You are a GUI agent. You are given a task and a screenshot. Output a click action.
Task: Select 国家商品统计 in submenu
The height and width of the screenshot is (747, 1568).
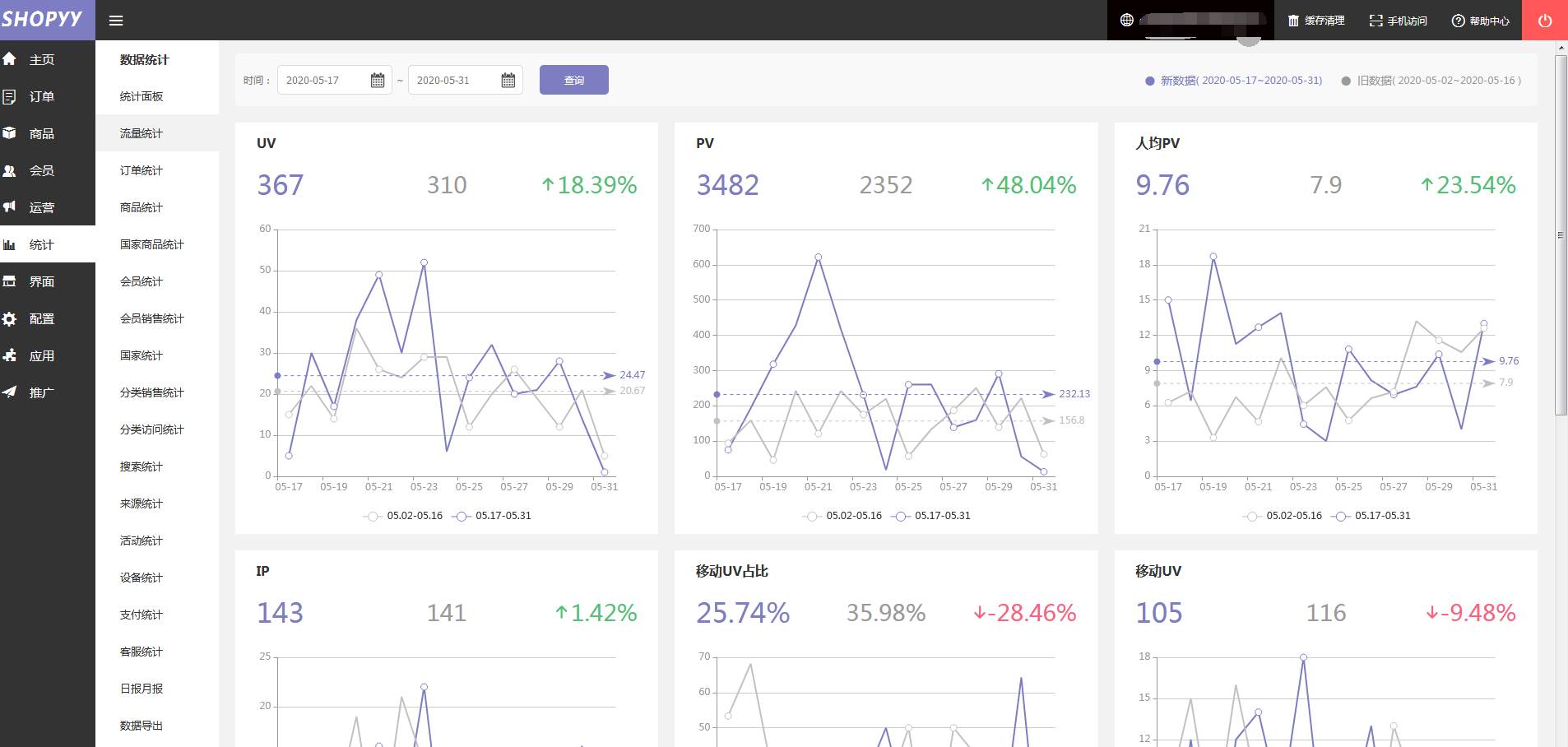click(152, 244)
